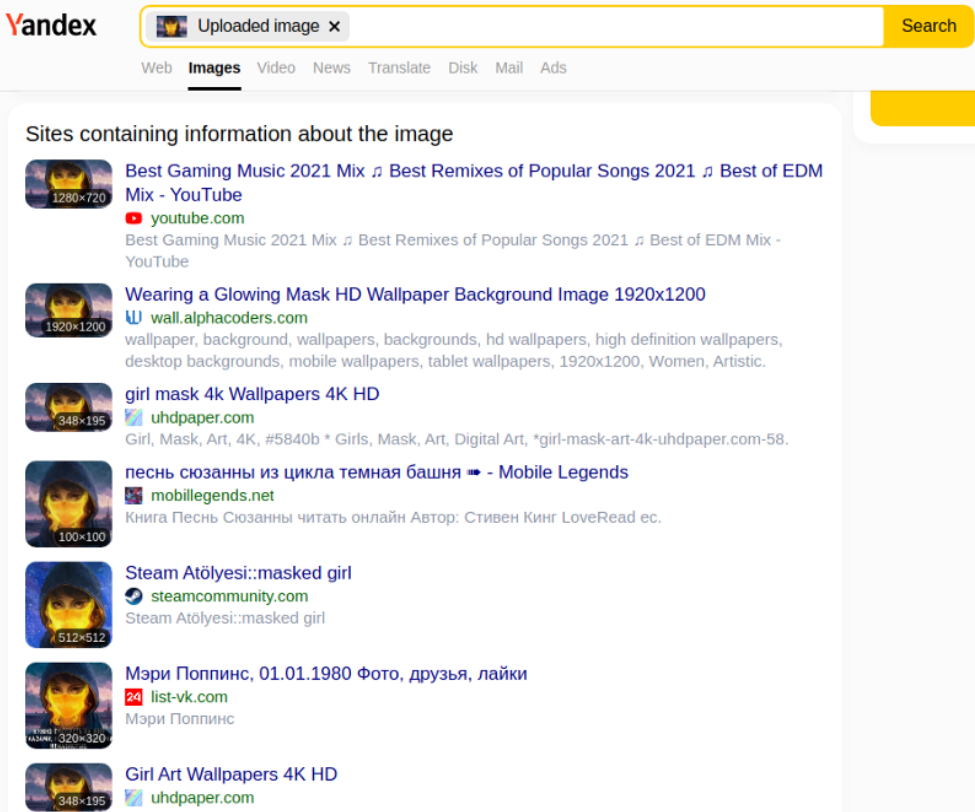The width and height of the screenshot is (975, 812).
Task: Open the Translate tab
Action: click(x=399, y=68)
